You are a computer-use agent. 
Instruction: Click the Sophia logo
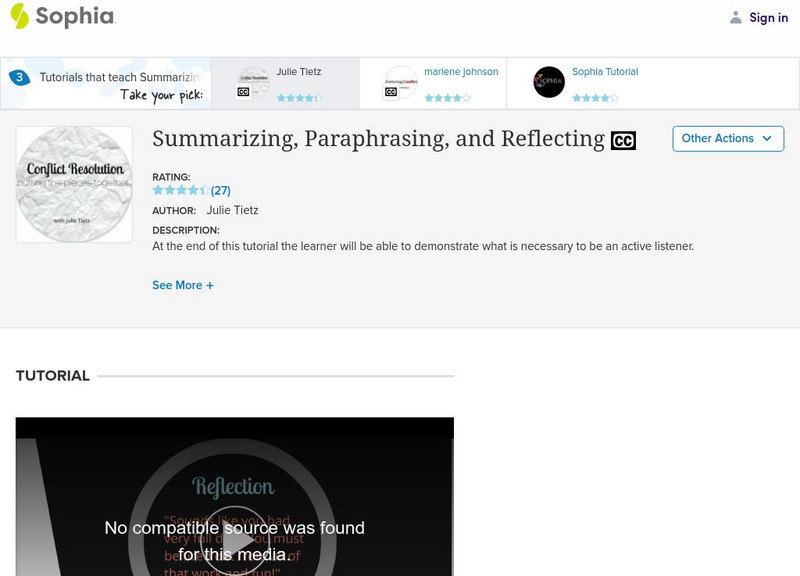[63, 16]
